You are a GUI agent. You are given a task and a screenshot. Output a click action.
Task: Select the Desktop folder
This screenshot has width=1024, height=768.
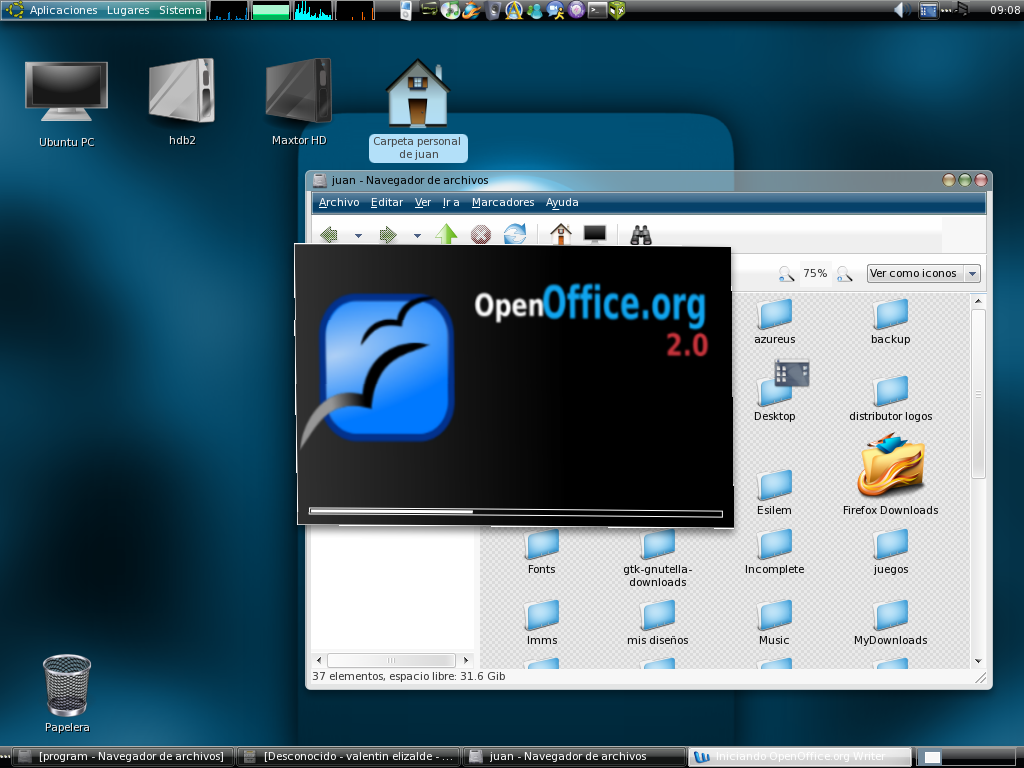click(775, 392)
